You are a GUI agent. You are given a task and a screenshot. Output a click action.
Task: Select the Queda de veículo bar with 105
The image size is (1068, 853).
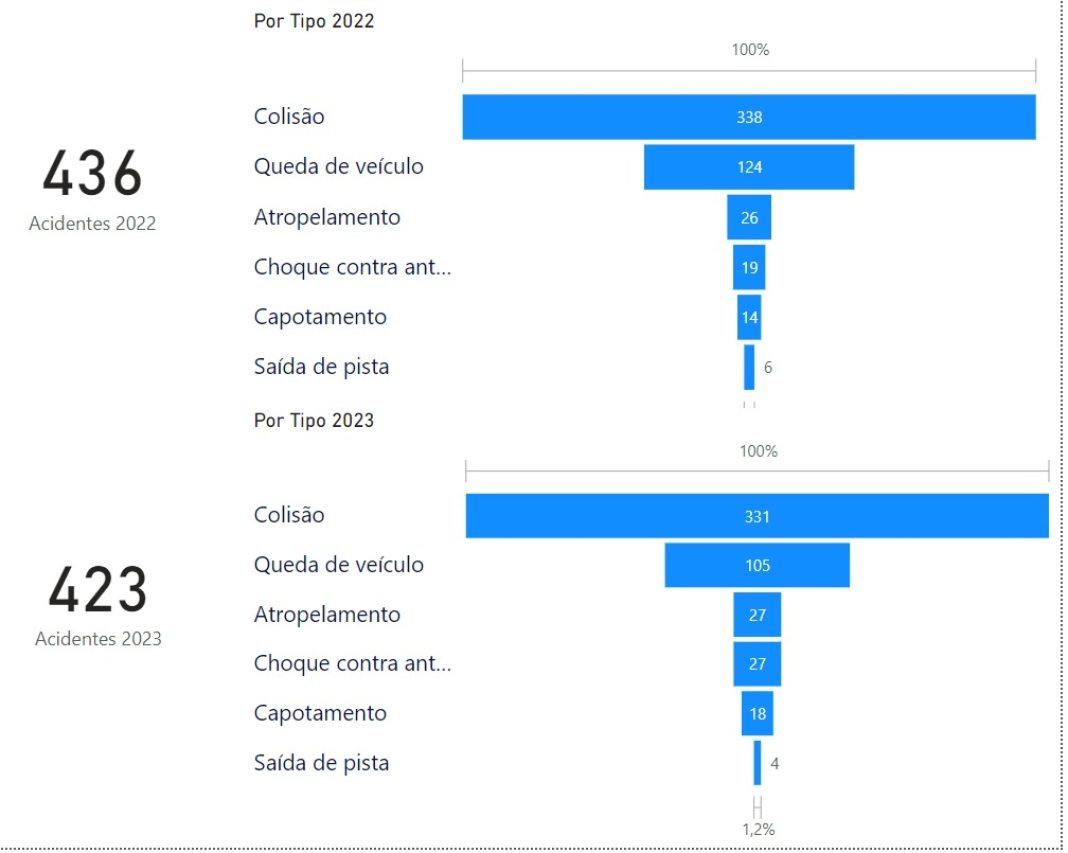[x=756, y=565]
